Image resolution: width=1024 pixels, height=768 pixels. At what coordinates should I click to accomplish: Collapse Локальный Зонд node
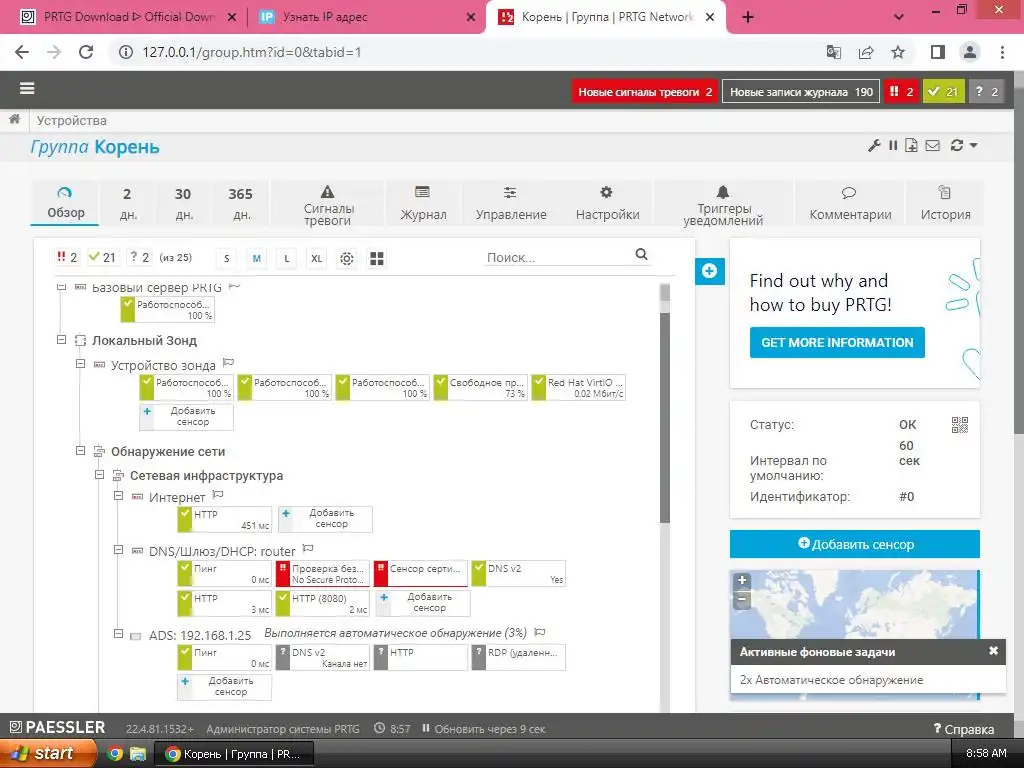pos(61,340)
